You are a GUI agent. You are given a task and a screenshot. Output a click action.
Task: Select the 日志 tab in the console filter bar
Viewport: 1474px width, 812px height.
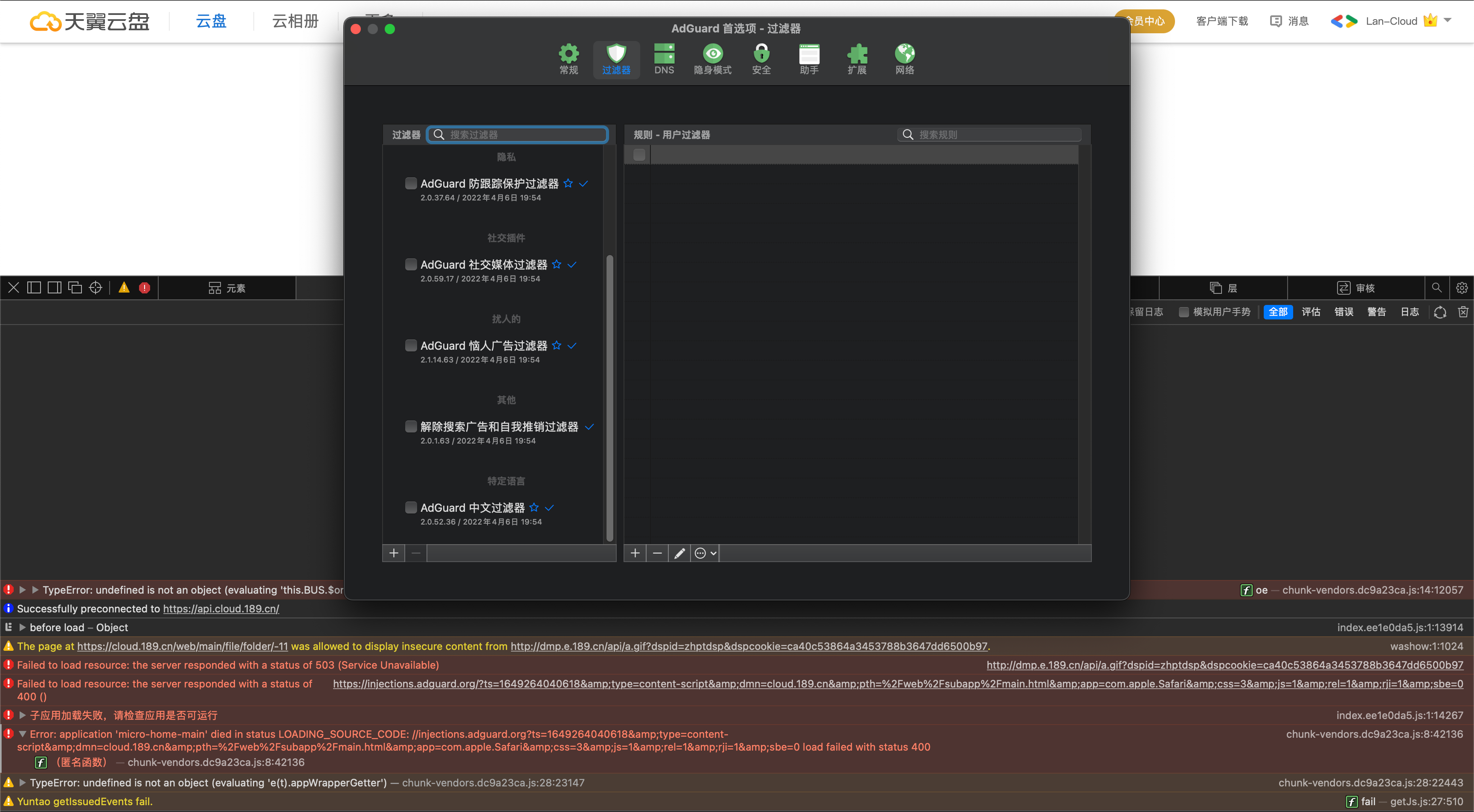[1410, 312]
